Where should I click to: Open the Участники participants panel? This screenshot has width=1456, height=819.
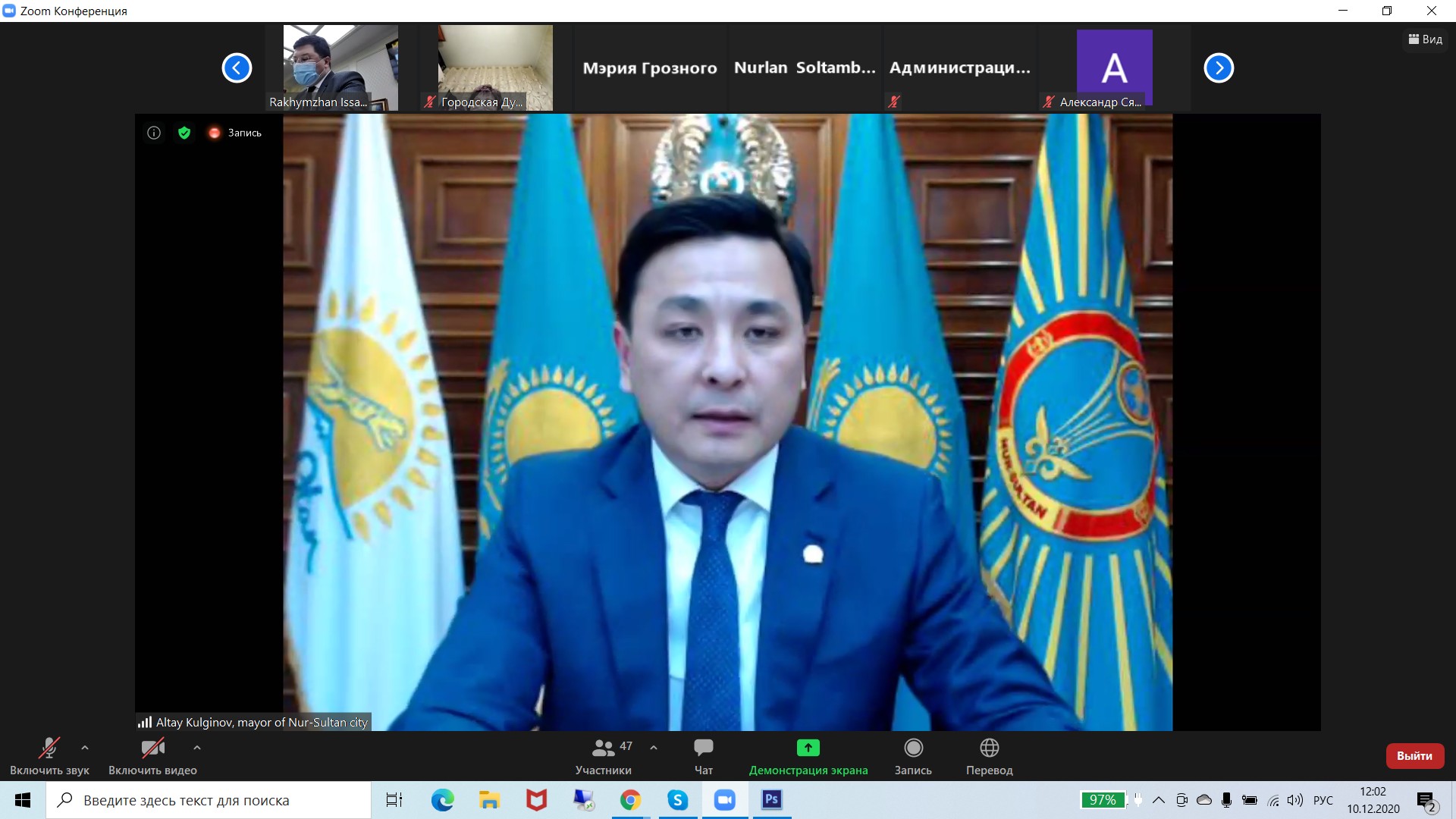tap(604, 756)
